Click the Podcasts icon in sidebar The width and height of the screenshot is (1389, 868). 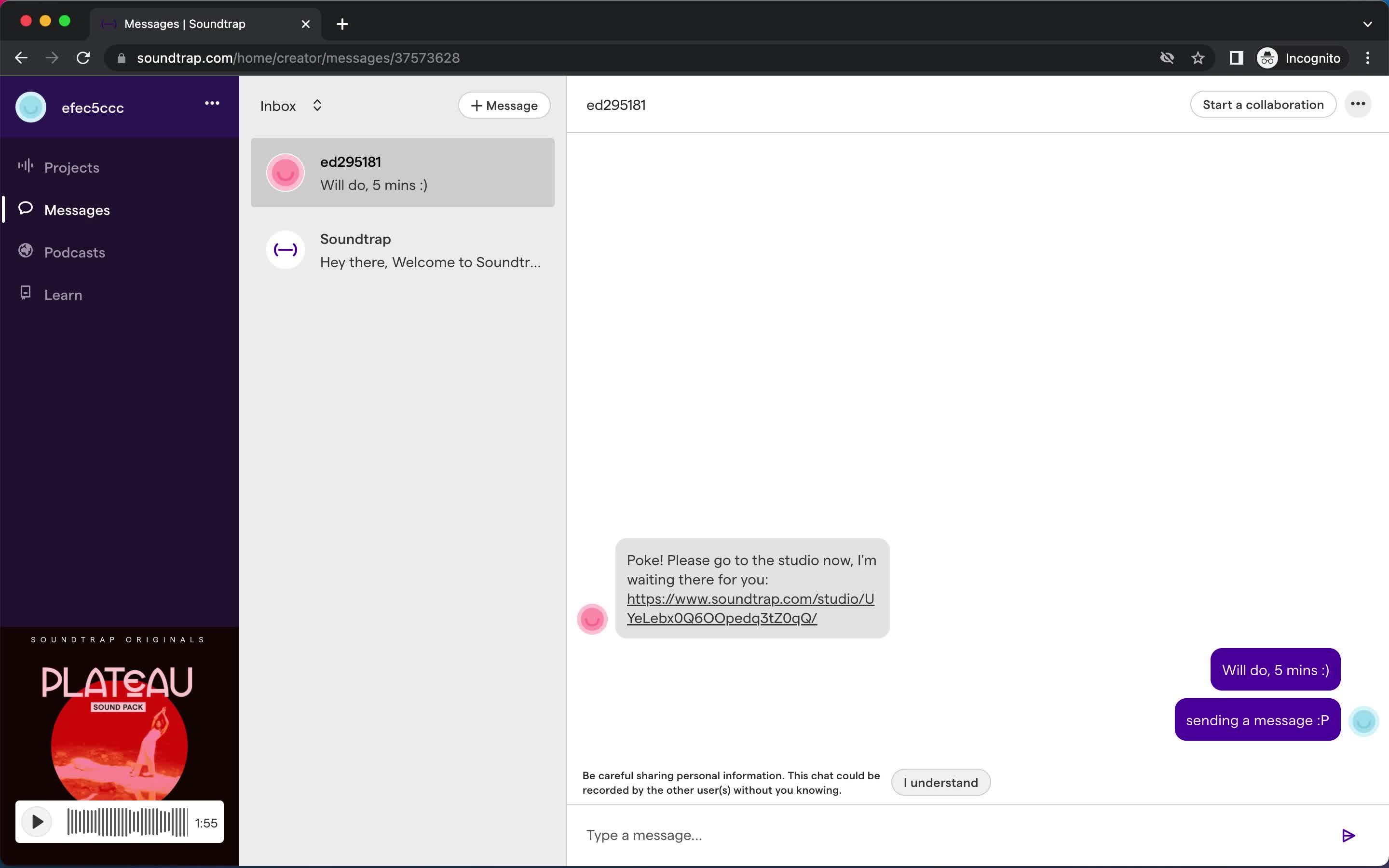point(25,251)
